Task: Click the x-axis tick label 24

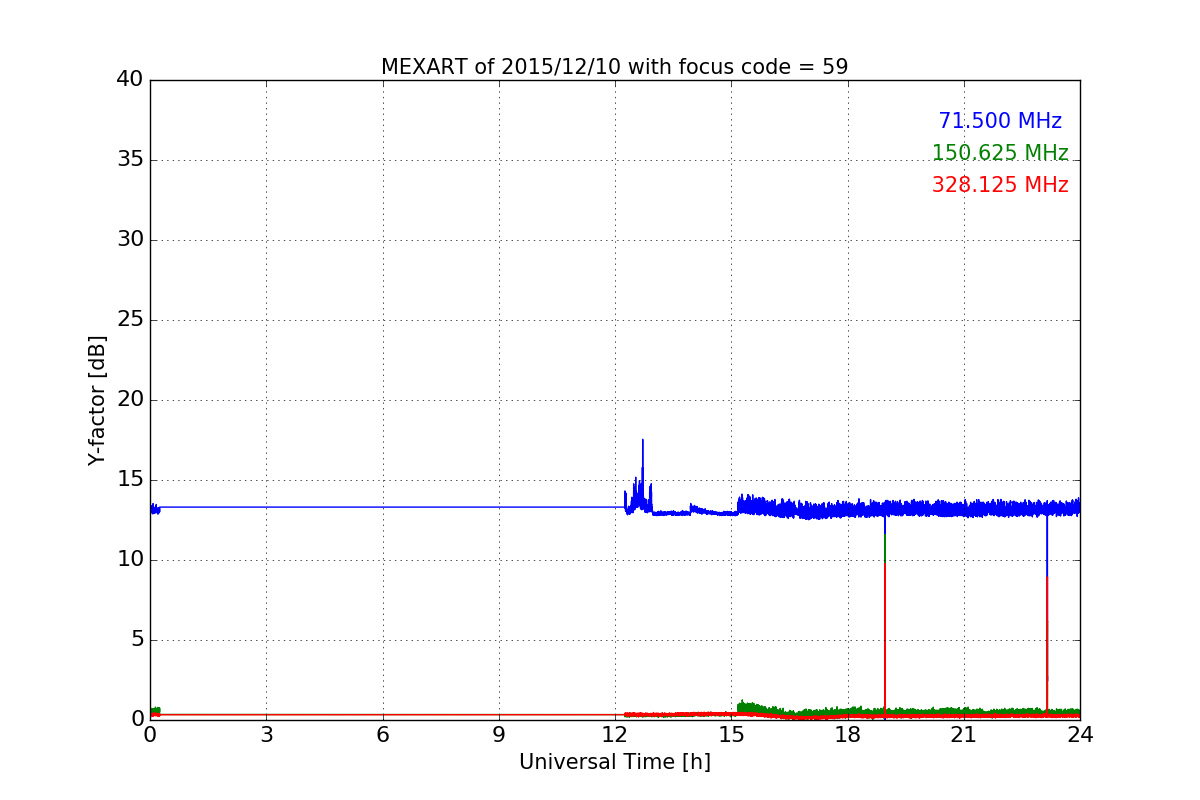Action: (1080, 735)
